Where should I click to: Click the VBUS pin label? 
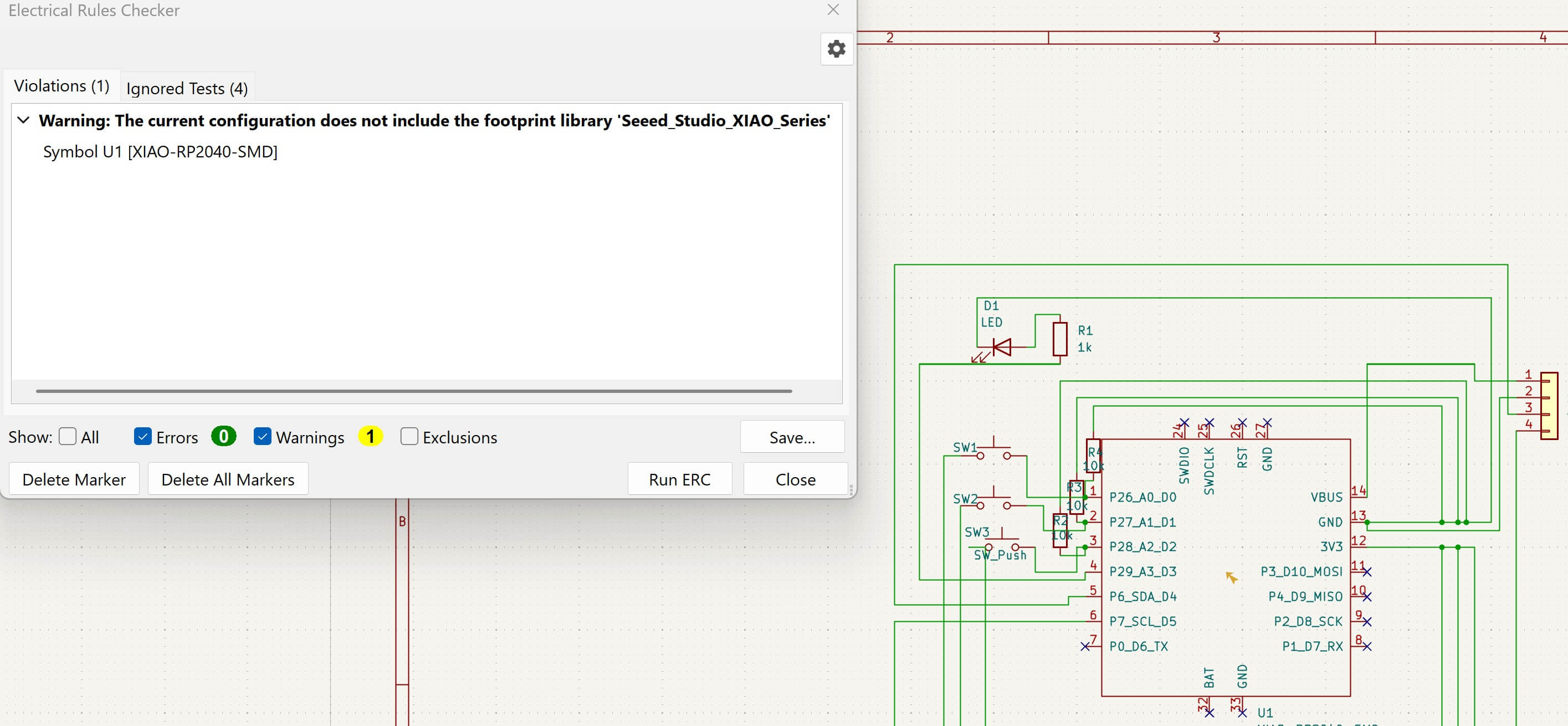1326,497
